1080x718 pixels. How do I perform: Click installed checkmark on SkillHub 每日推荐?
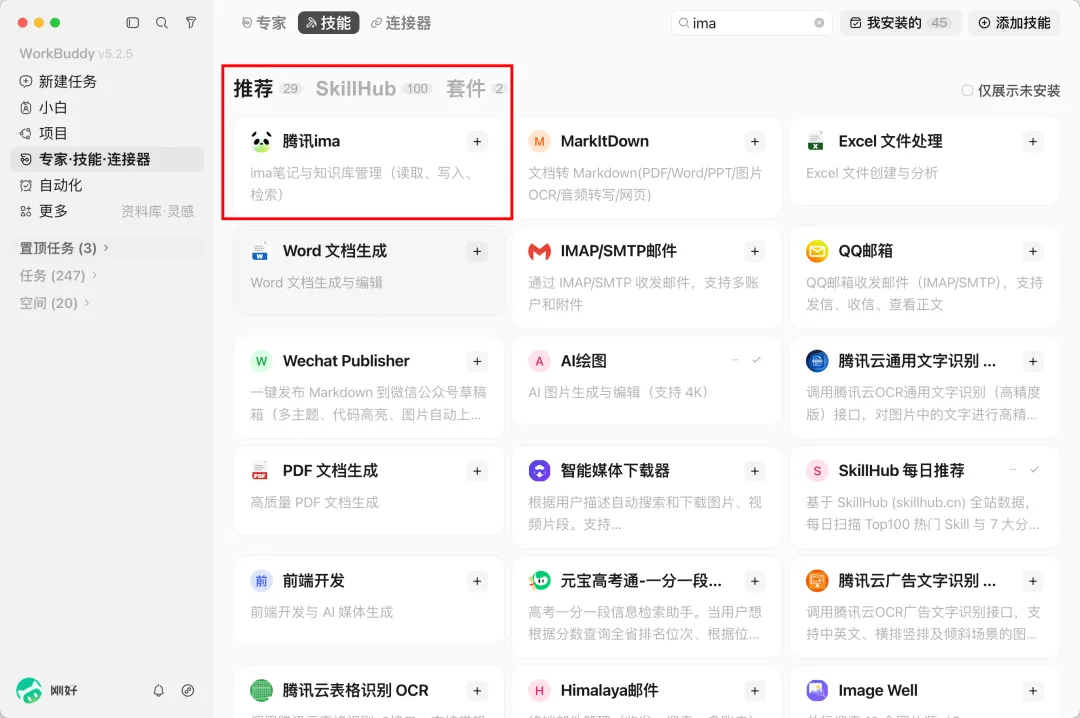(x=1035, y=469)
